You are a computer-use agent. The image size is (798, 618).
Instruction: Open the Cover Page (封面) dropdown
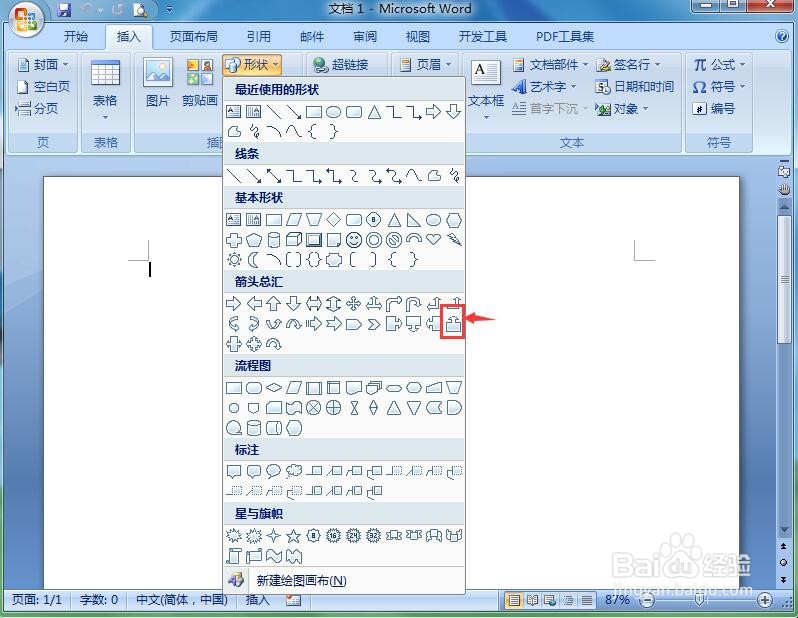click(x=43, y=65)
